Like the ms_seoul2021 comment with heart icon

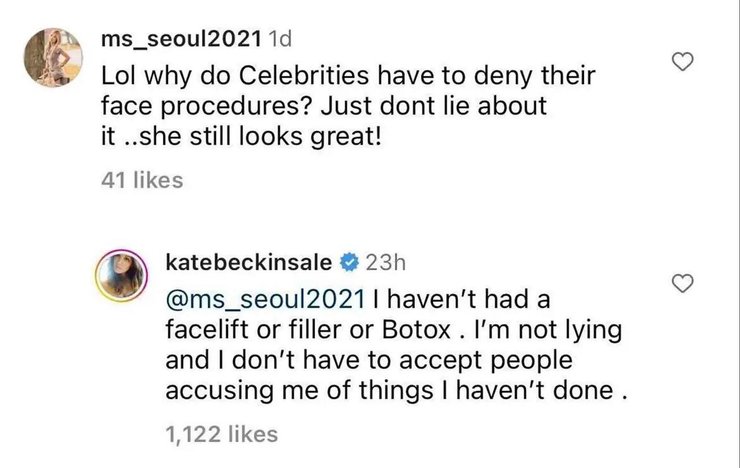pyautogui.click(x=683, y=64)
